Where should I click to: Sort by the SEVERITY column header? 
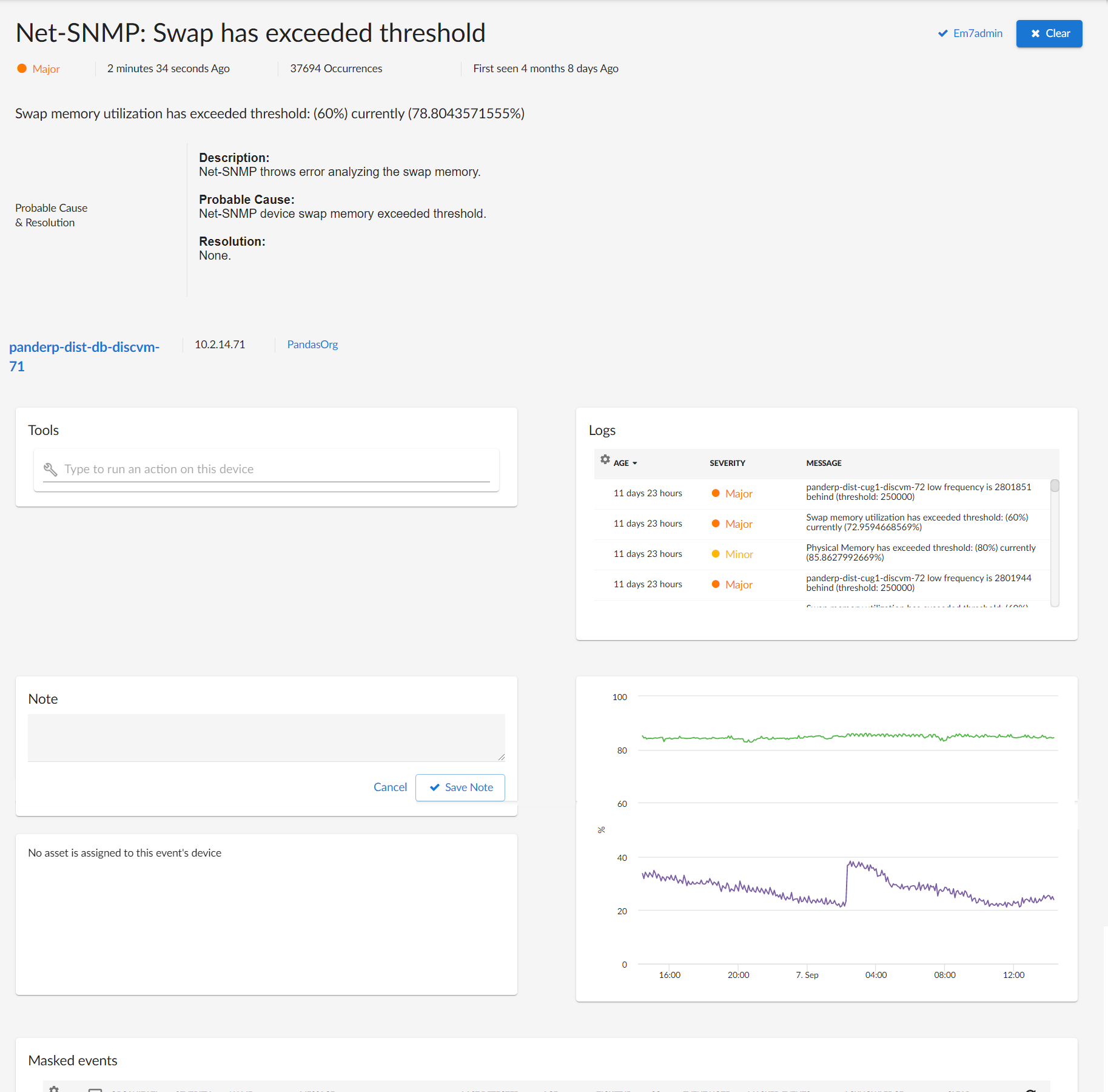tap(727, 463)
